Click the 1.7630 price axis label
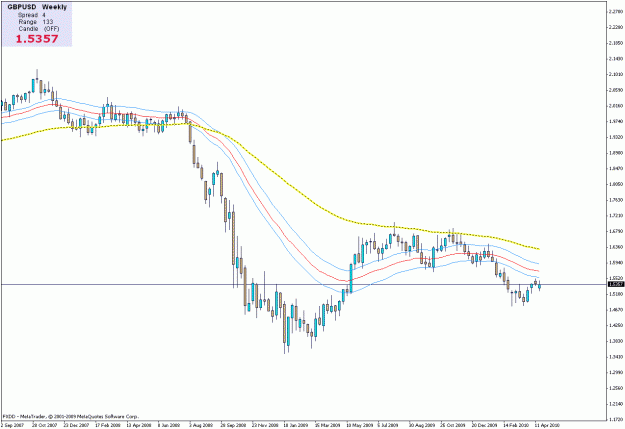 [x=616, y=200]
